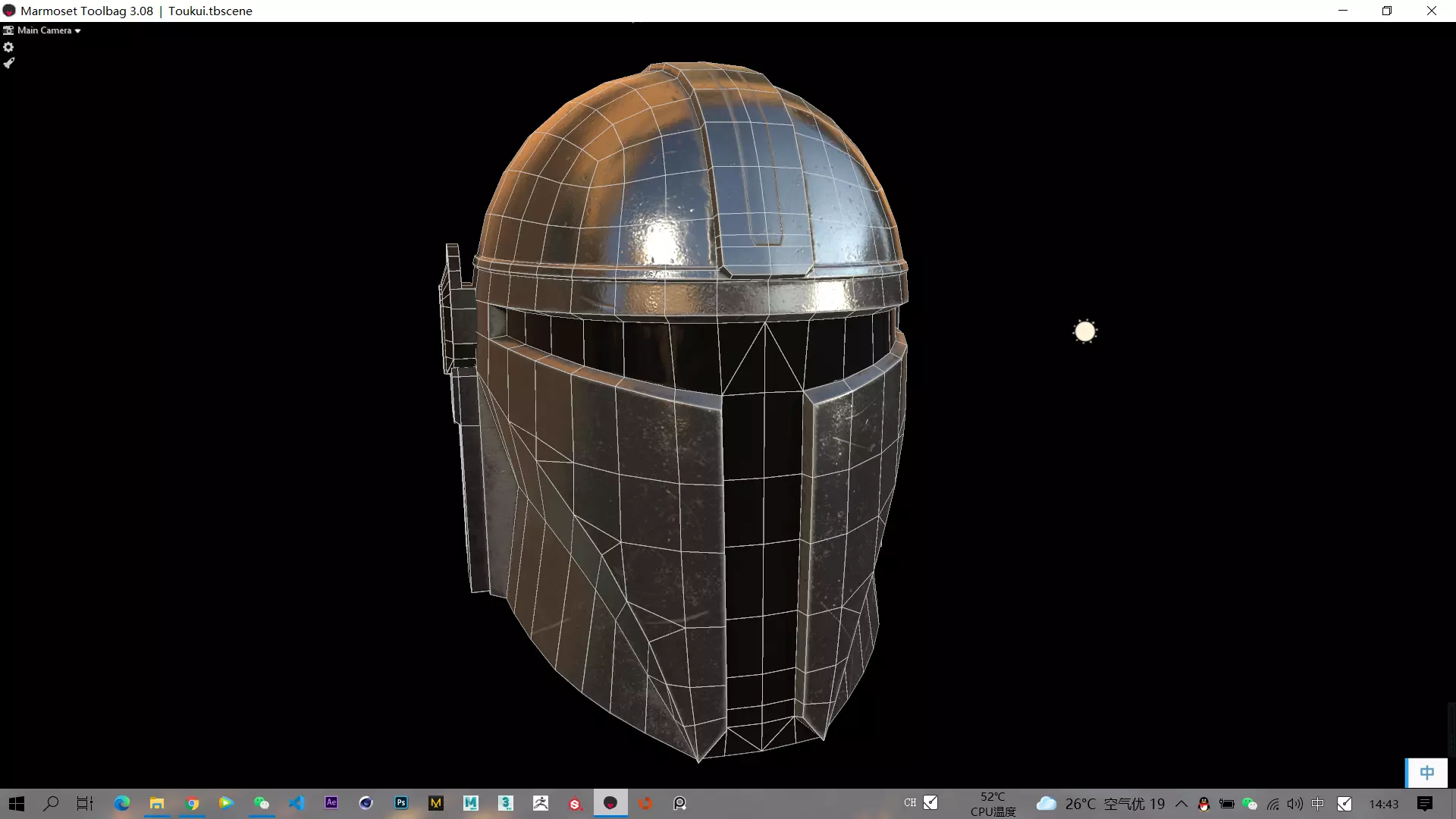Image resolution: width=1456 pixels, height=819 pixels.
Task: Click the paint brush tool icon
Action: pyautogui.click(x=8, y=64)
